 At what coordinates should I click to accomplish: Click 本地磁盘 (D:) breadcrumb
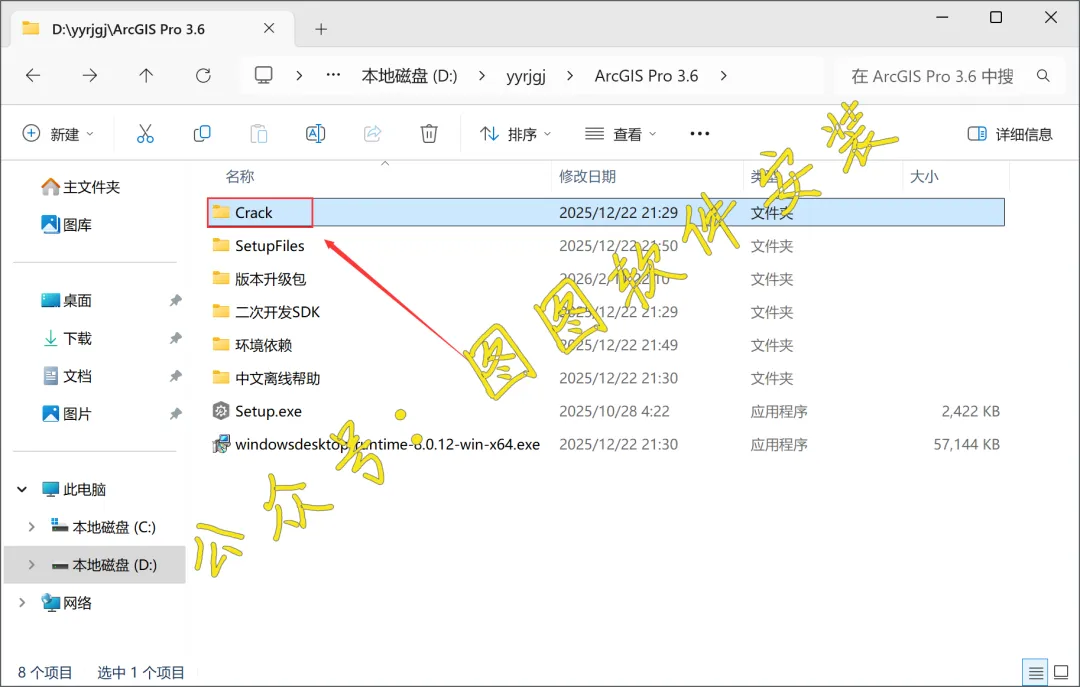pos(409,76)
